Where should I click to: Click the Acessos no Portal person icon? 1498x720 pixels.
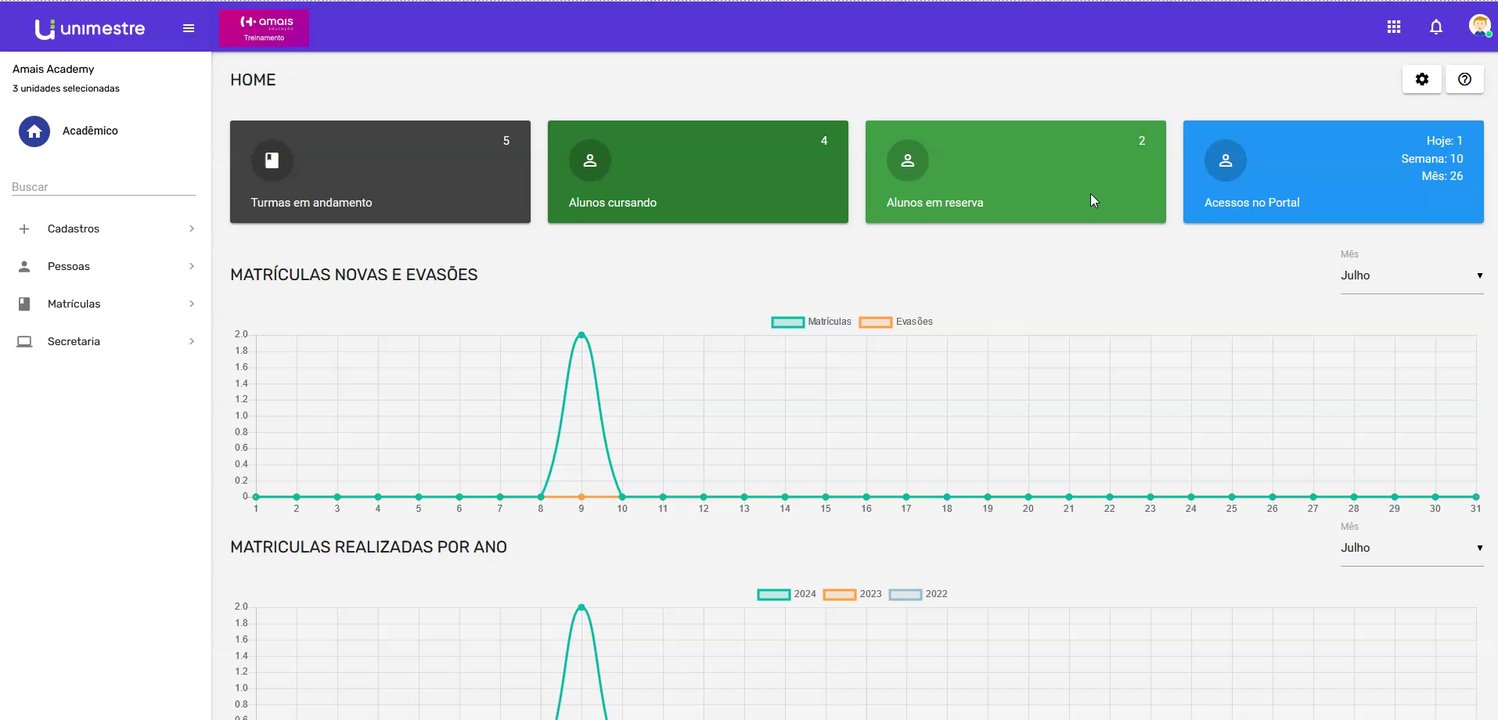point(1226,160)
